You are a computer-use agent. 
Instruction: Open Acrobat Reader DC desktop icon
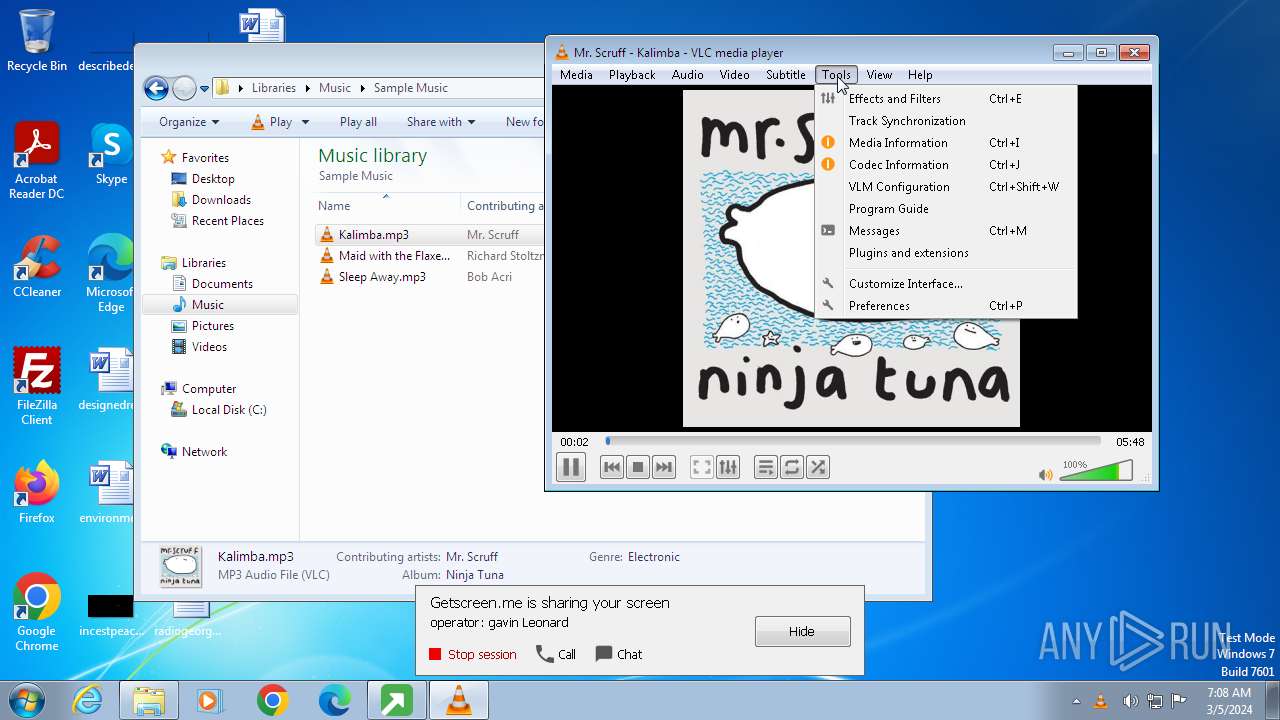(37, 161)
